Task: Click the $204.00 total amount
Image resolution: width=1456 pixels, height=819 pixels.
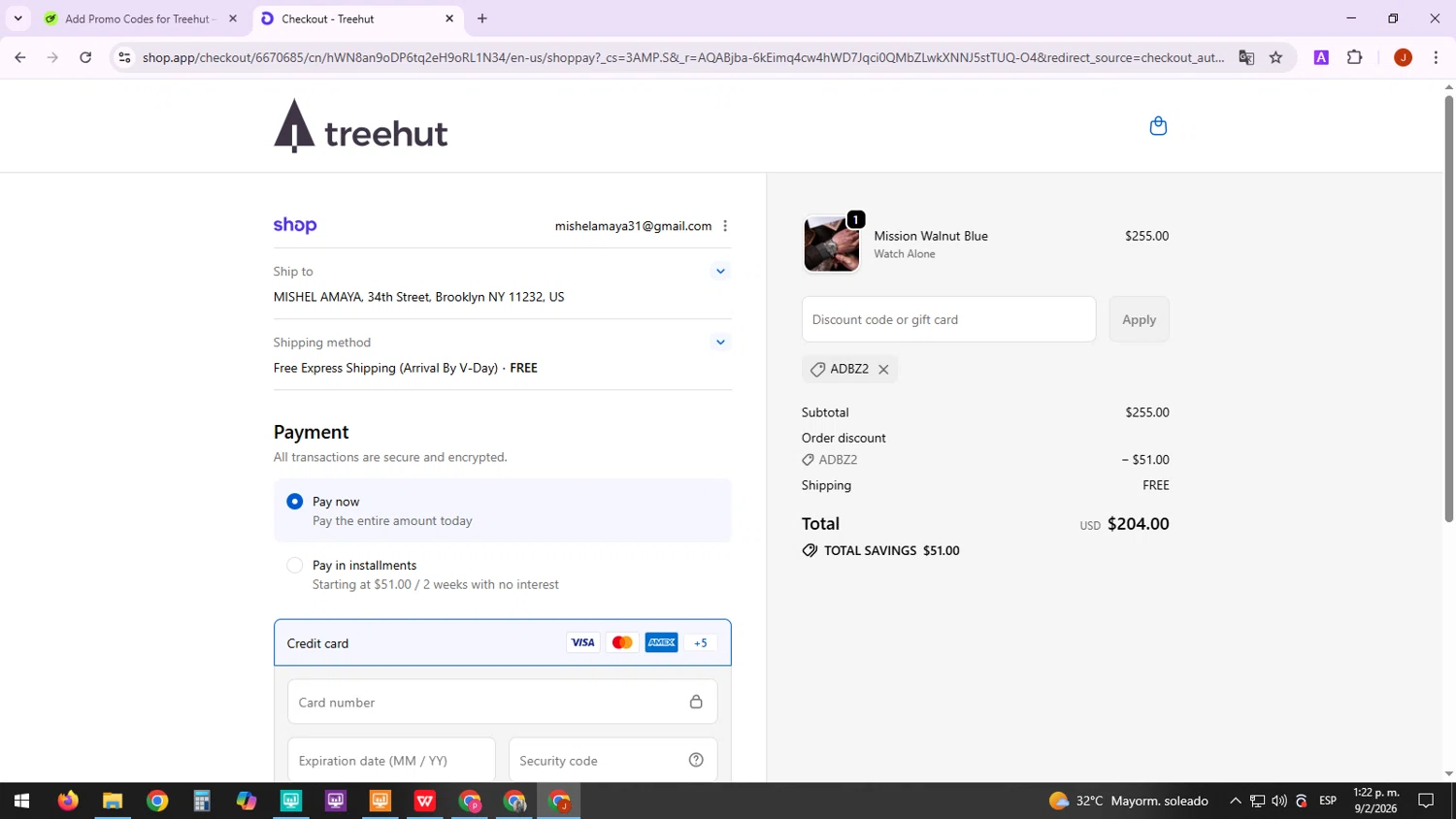Action: click(x=1138, y=524)
